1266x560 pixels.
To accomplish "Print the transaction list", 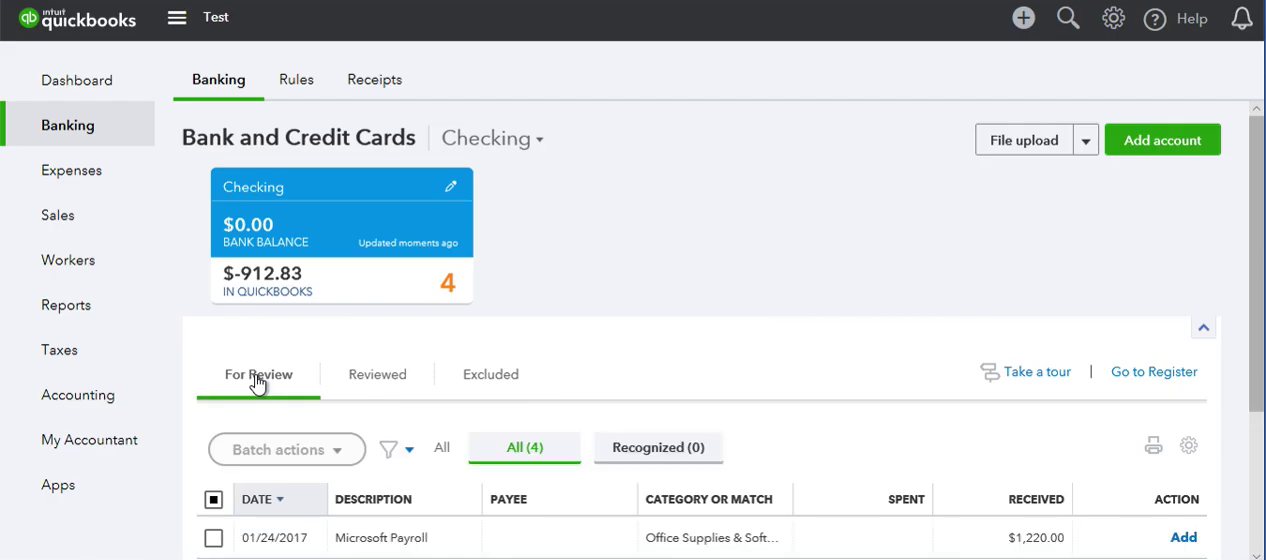I will (1153, 446).
